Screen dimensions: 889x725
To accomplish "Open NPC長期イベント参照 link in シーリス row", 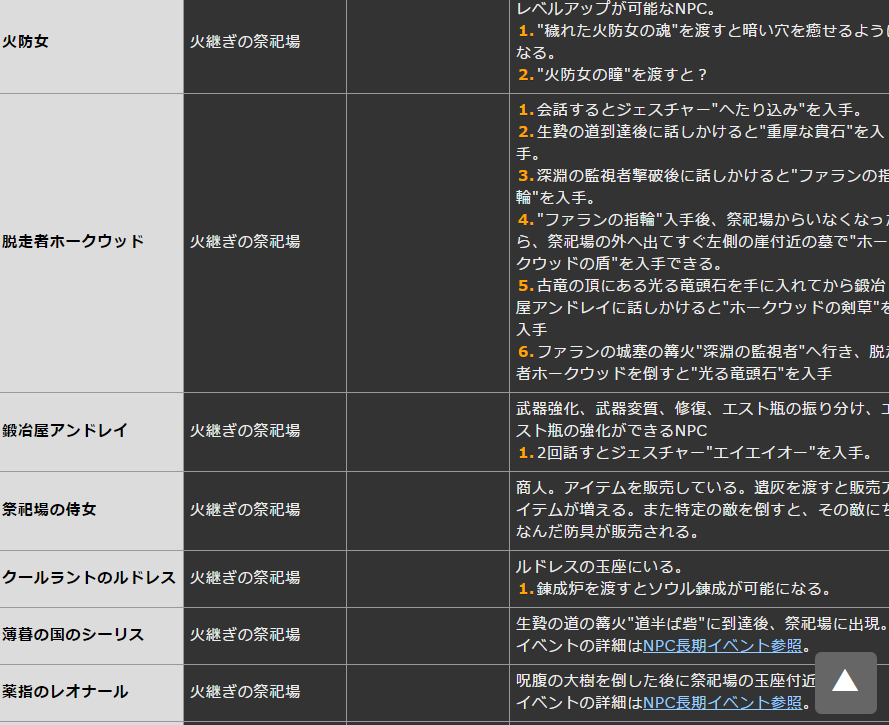I will (722, 646).
